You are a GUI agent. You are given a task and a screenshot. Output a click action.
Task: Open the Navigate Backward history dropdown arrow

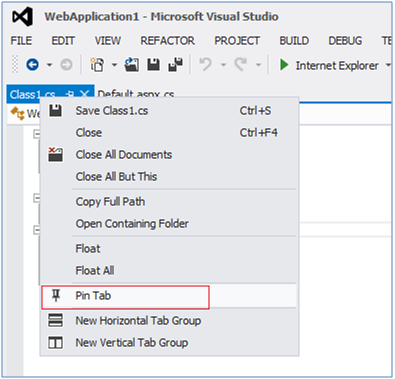click(49, 65)
